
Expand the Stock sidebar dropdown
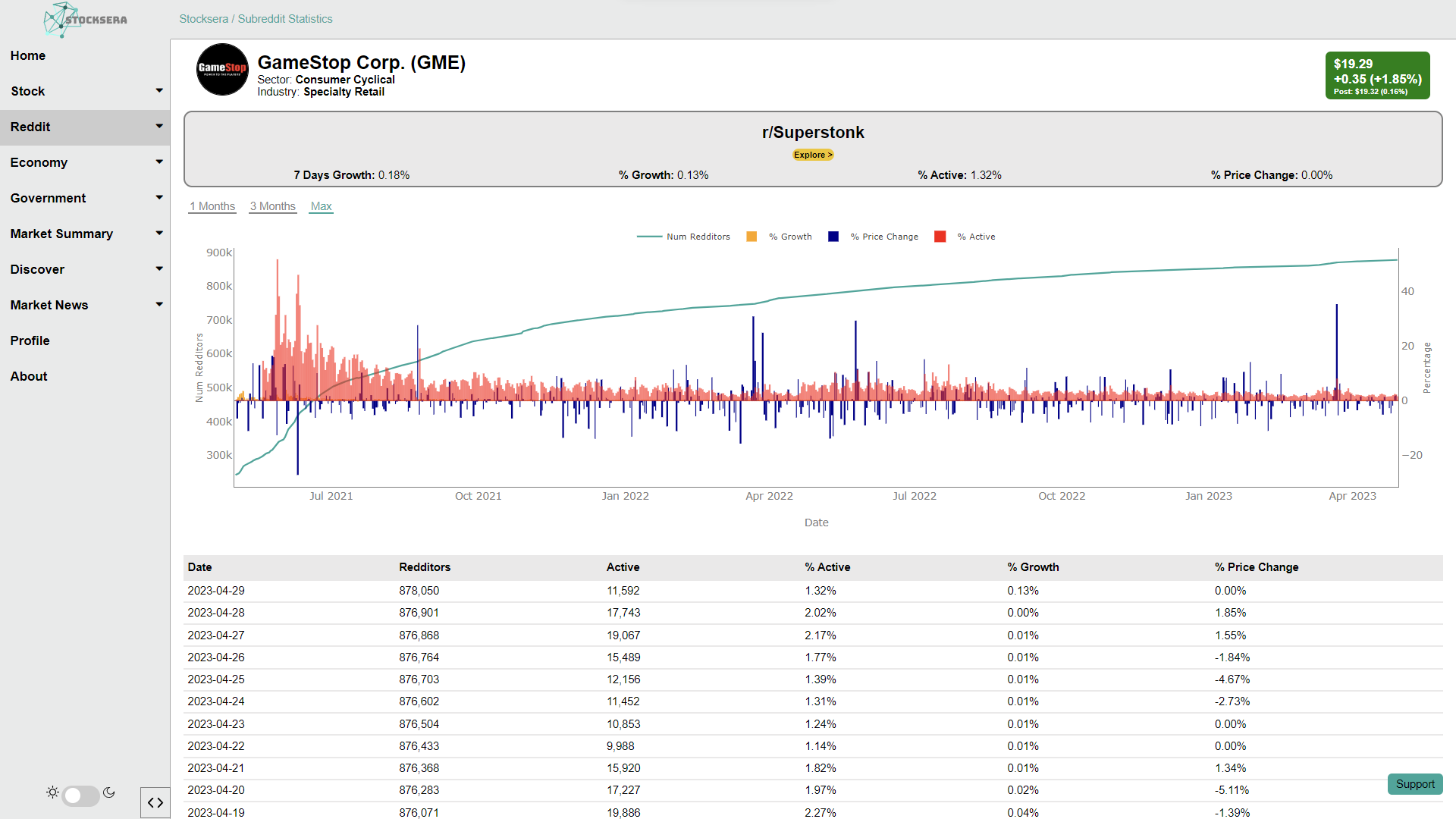point(158,91)
